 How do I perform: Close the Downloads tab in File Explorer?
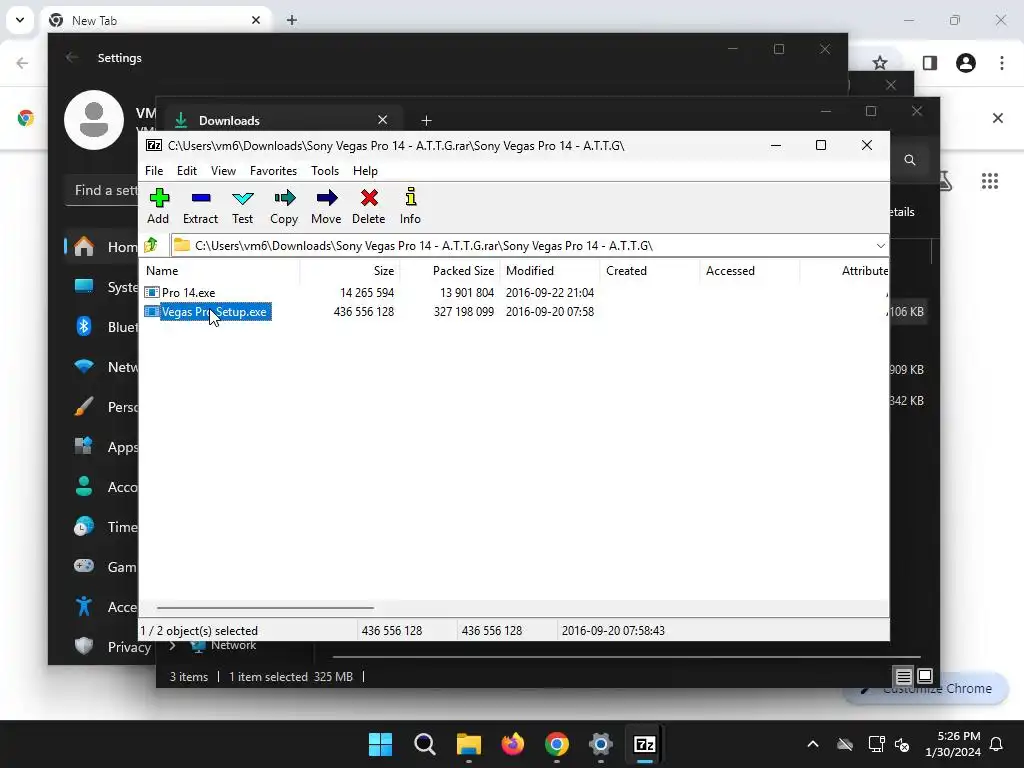tap(383, 120)
